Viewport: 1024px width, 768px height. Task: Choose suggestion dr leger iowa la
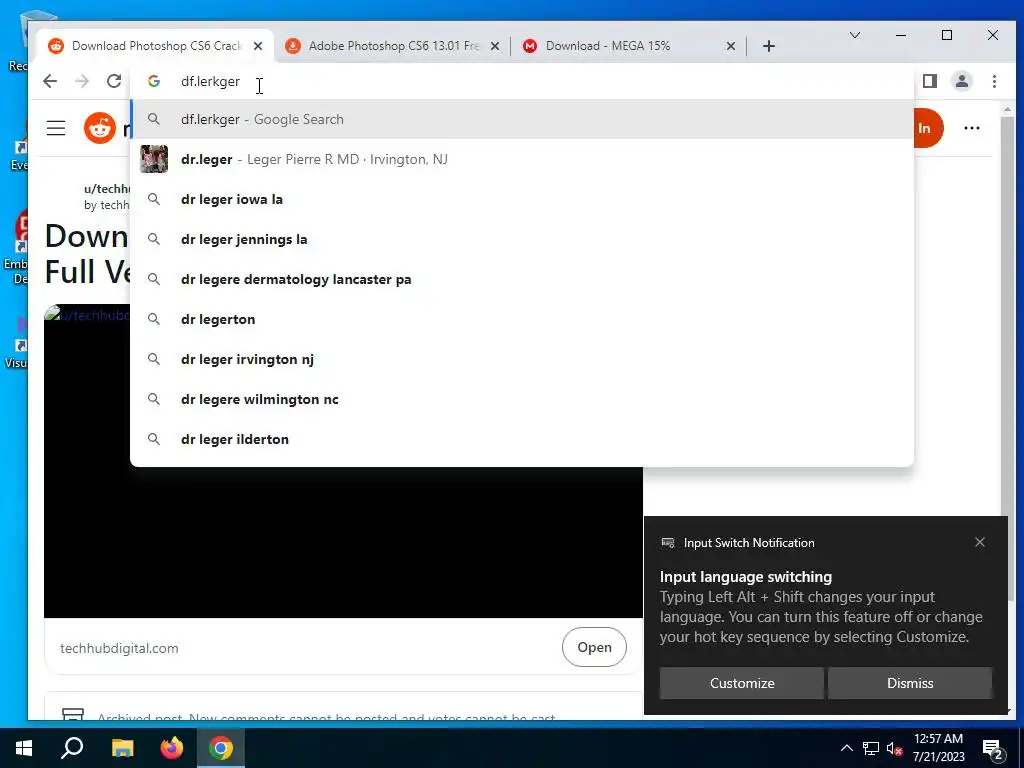[x=522, y=199]
